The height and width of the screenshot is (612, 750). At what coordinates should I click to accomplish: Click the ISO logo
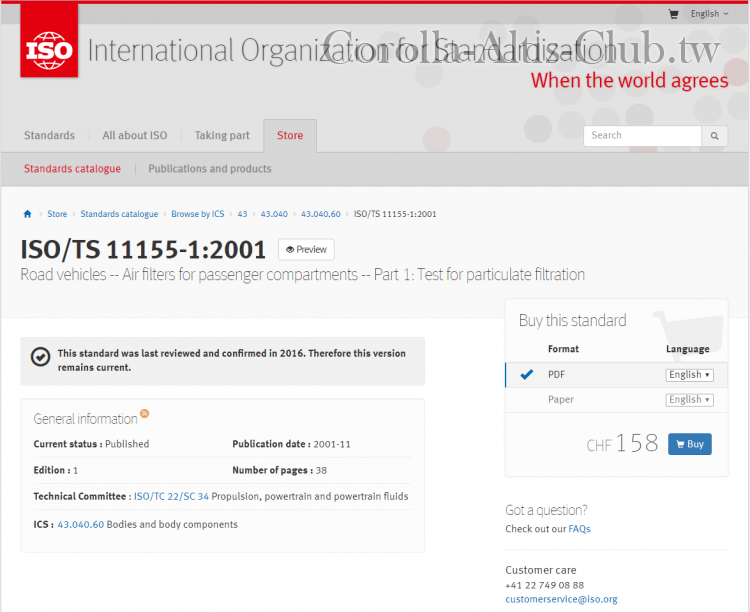pyautogui.click(x=49, y=42)
